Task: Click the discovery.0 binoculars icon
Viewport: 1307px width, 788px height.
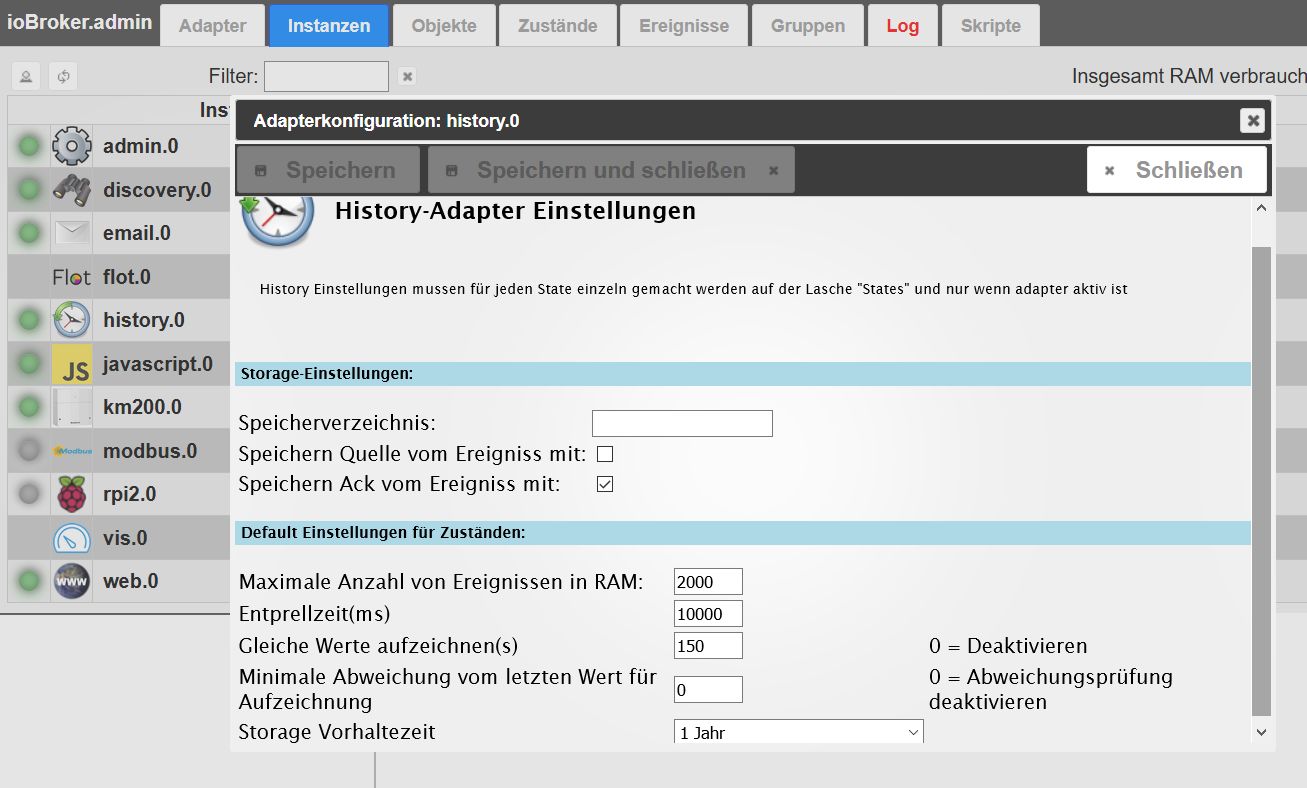Action: (x=71, y=190)
